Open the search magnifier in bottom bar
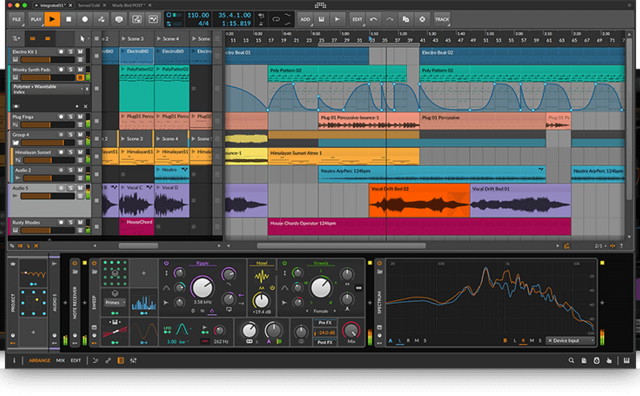Screen dimensions: 640x396 [x=571, y=360]
